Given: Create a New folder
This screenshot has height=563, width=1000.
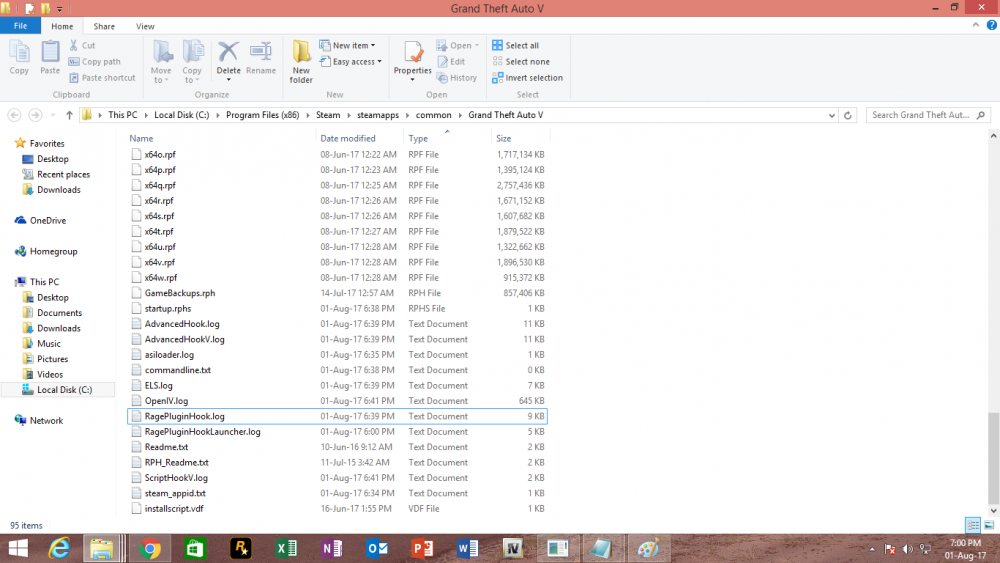Looking at the screenshot, I should coord(301,62).
